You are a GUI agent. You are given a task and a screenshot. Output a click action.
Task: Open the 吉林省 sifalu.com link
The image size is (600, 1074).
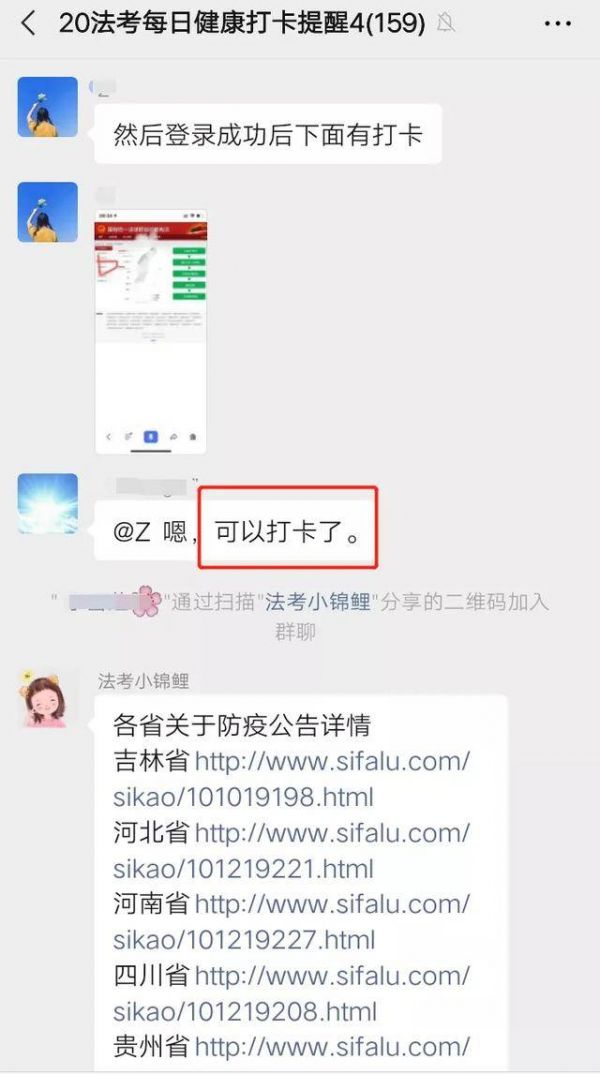292,779
